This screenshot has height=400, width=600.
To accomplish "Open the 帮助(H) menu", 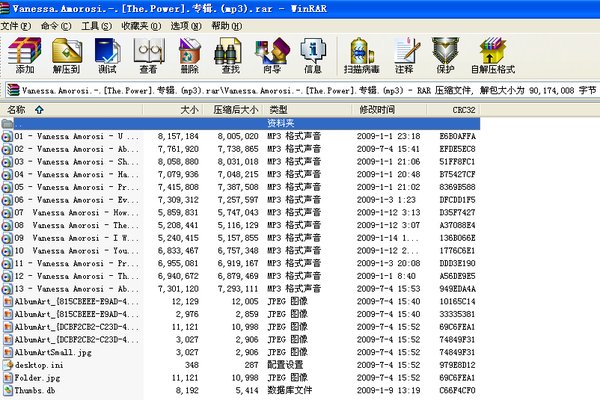I will tap(227, 26).
